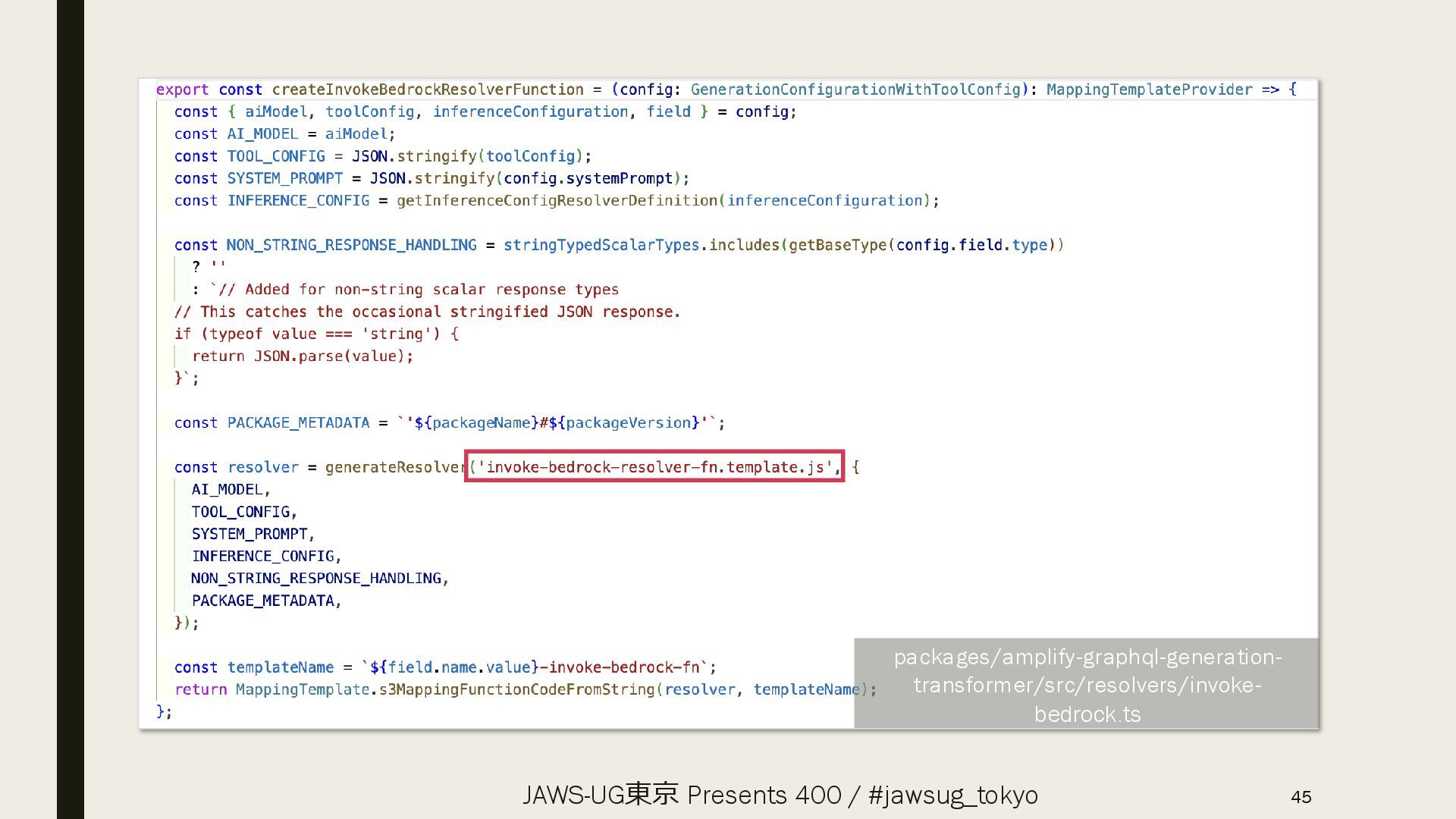The image size is (1456, 819).
Task: Click the packages/amplify-graphql-generation-transformer file path caption
Action: tap(1087, 685)
